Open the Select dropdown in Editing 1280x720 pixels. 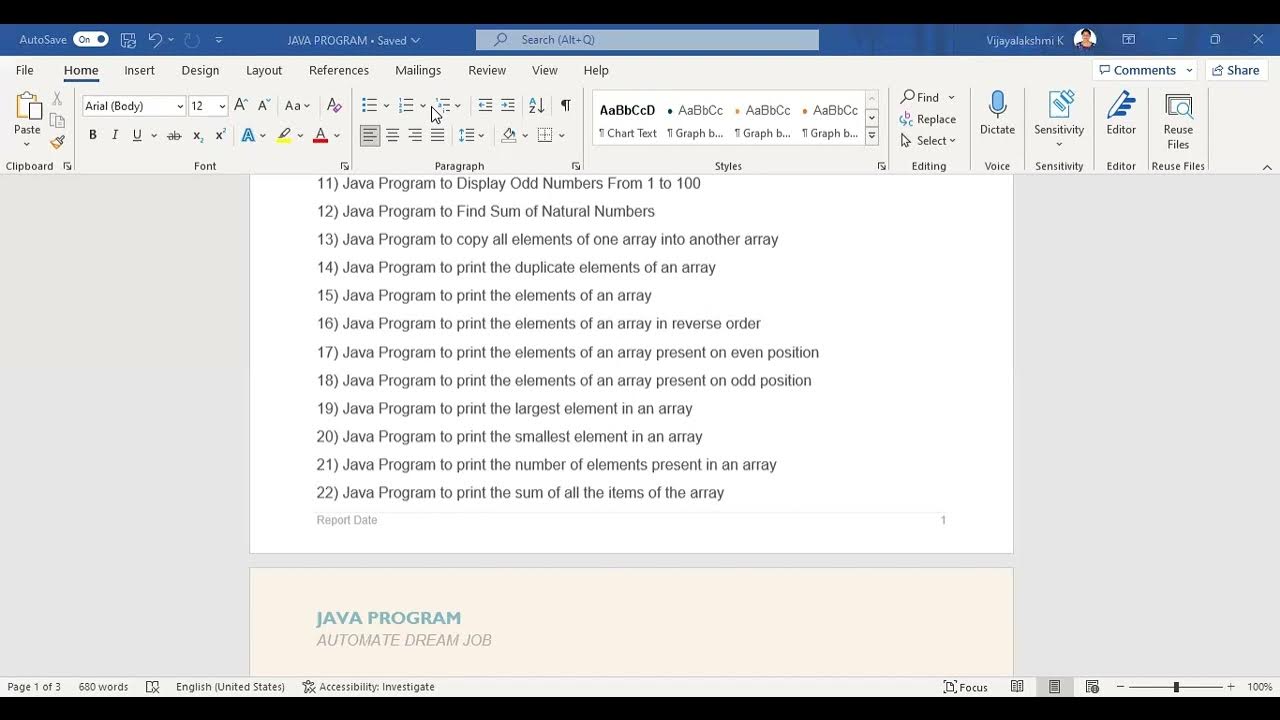(x=928, y=141)
